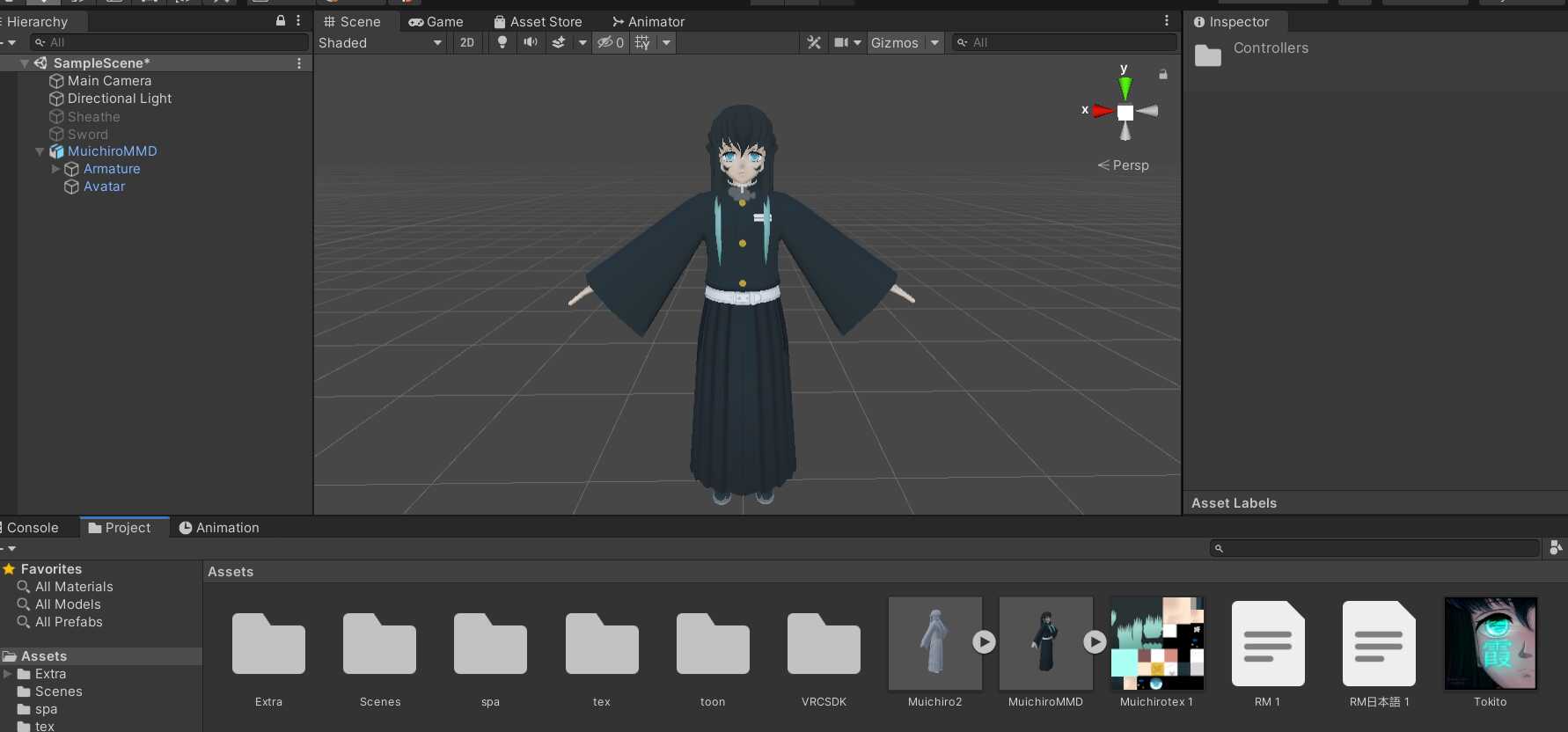The image size is (1568, 732).
Task: Click the scene effects layers icon
Action: pos(559,42)
